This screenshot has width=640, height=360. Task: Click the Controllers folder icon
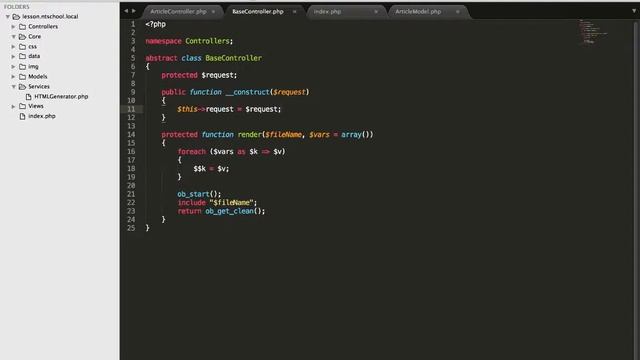coord(22,27)
